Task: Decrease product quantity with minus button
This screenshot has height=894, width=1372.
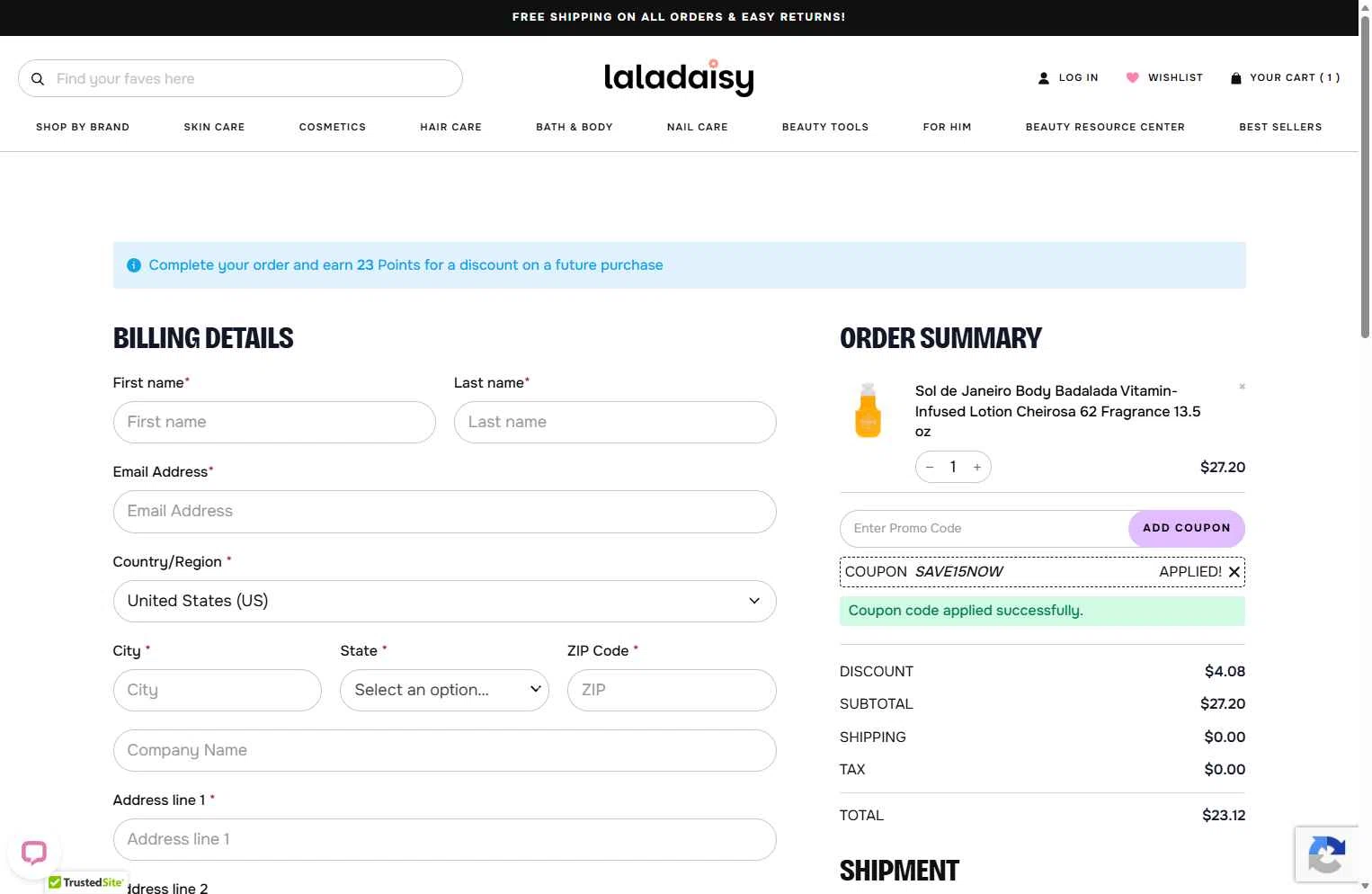Action: pos(930,467)
